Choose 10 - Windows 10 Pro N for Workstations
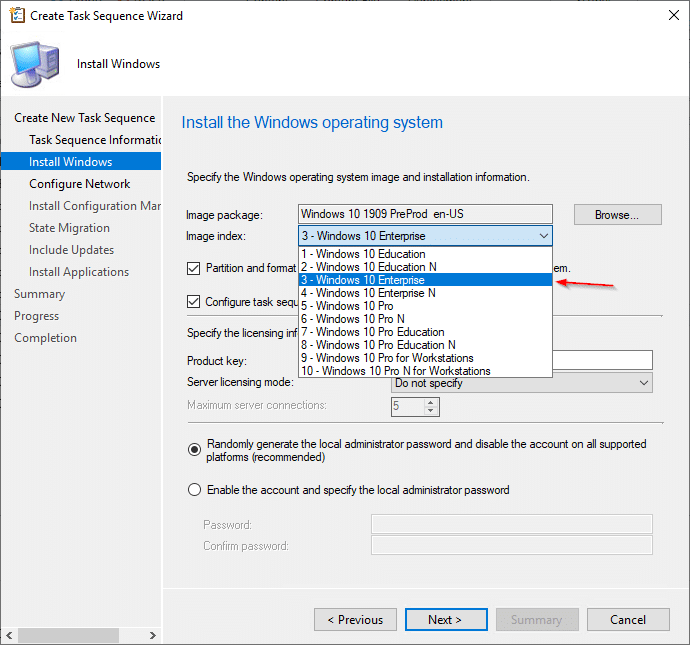The height and width of the screenshot is (645, 690). [425, 371]
